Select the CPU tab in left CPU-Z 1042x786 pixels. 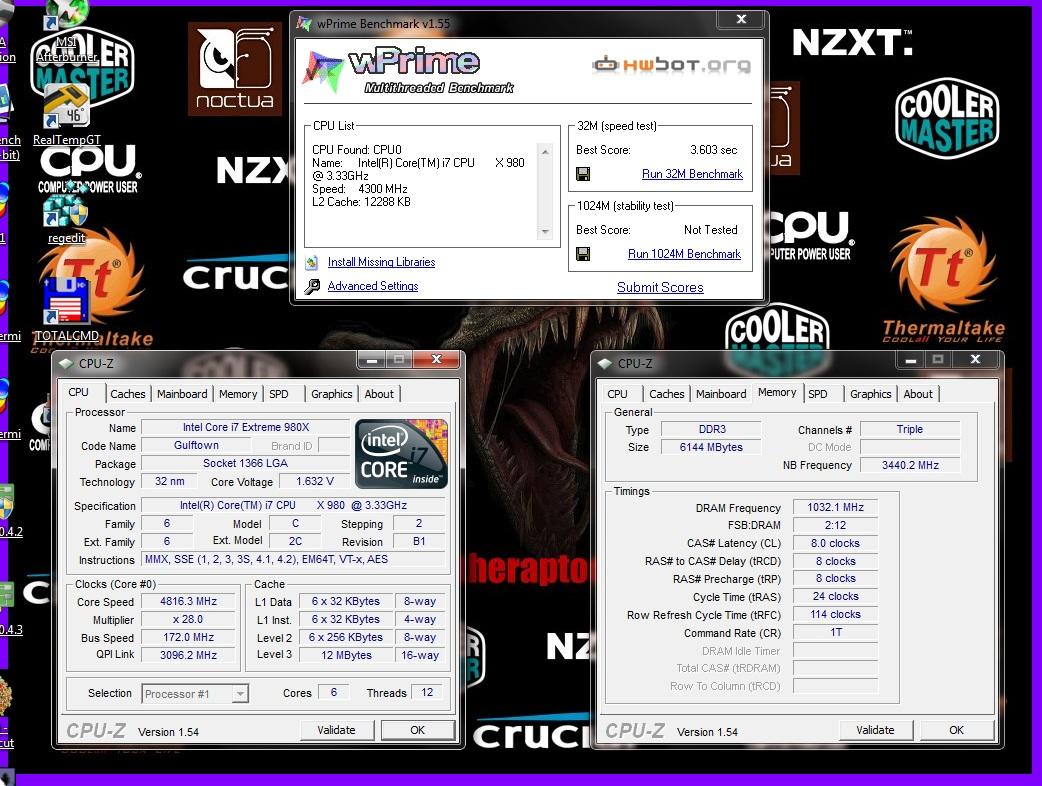coord(78,393)
